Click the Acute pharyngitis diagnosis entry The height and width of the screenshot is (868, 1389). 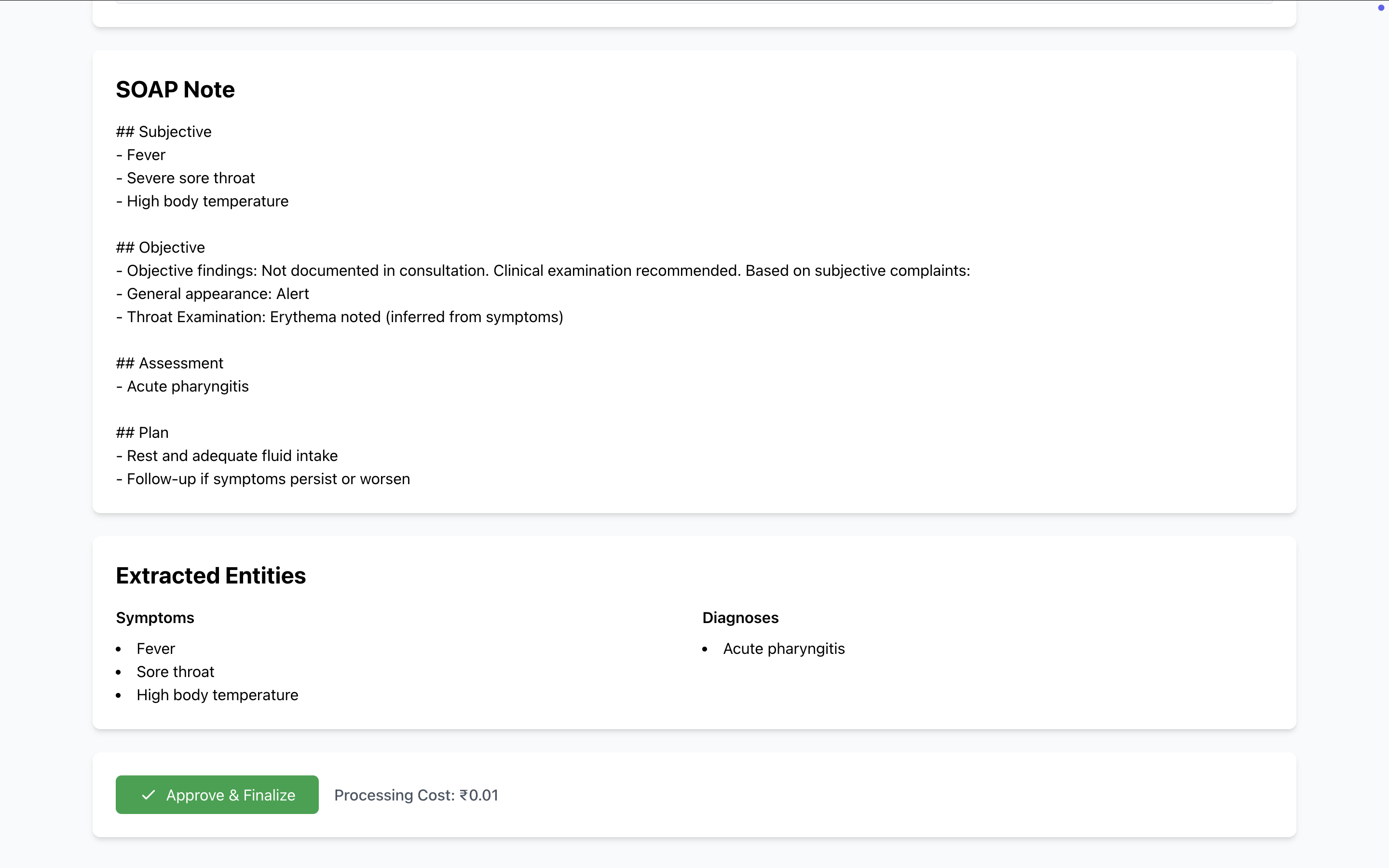coord(783,648)
